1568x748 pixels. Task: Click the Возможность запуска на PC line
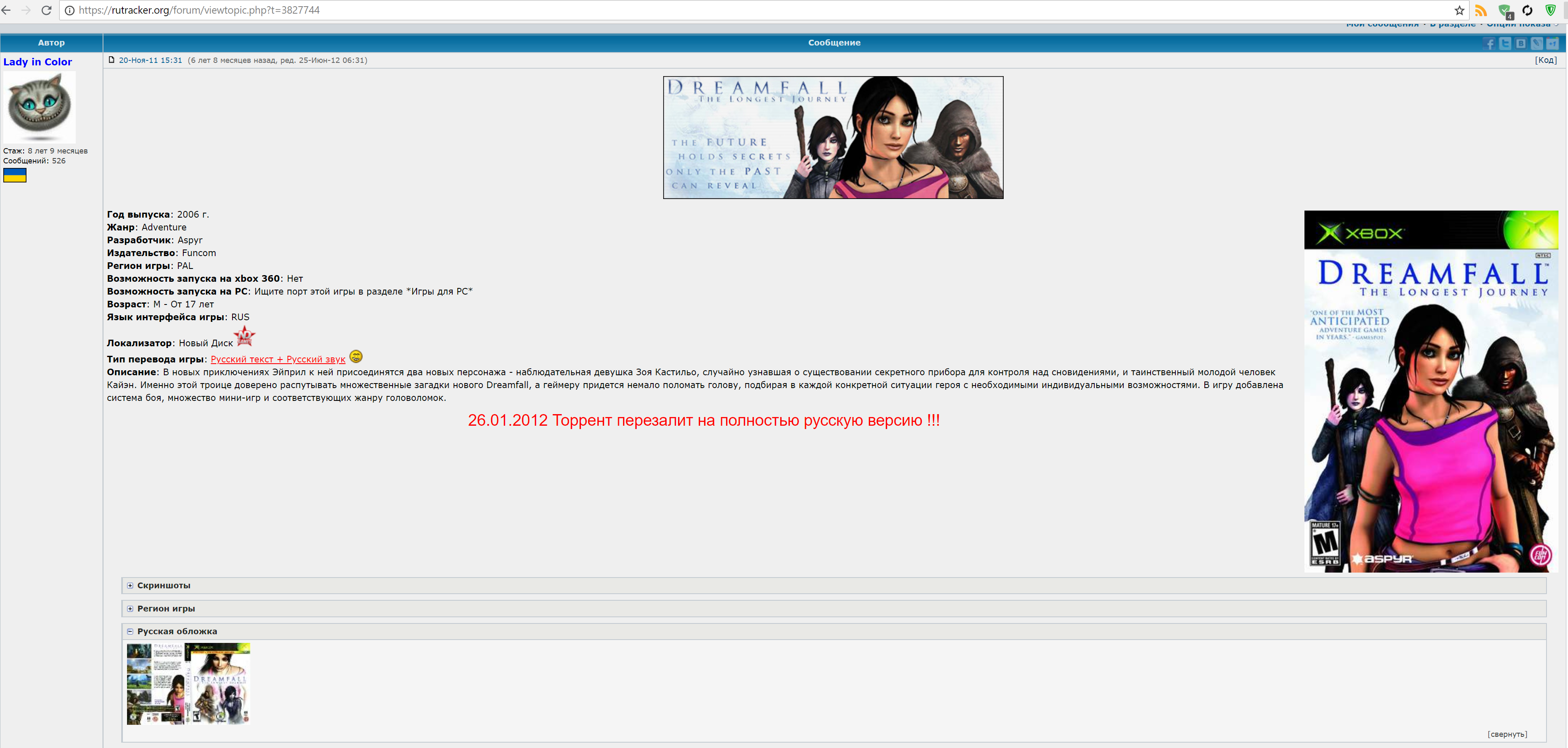(x=290, y=292)
